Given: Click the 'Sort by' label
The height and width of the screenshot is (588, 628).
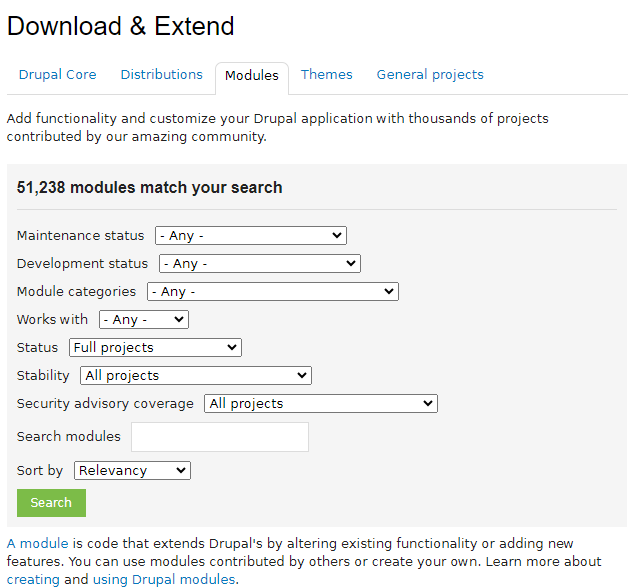Looking at the screenshot, I should pyautogui.click(x=40, y=471).
